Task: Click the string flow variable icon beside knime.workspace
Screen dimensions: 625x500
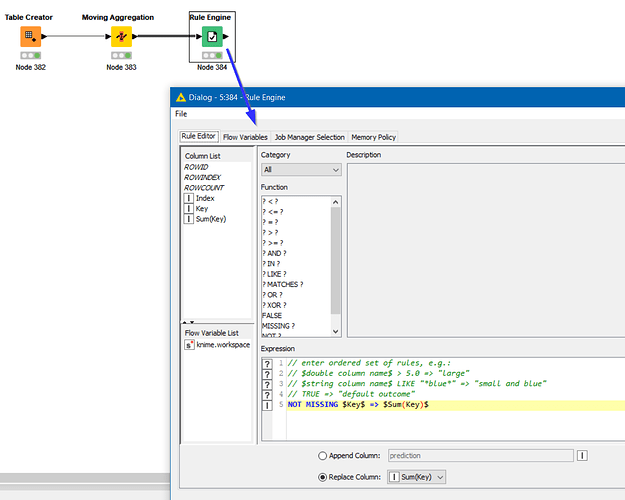Action: (x=189, y=345)
